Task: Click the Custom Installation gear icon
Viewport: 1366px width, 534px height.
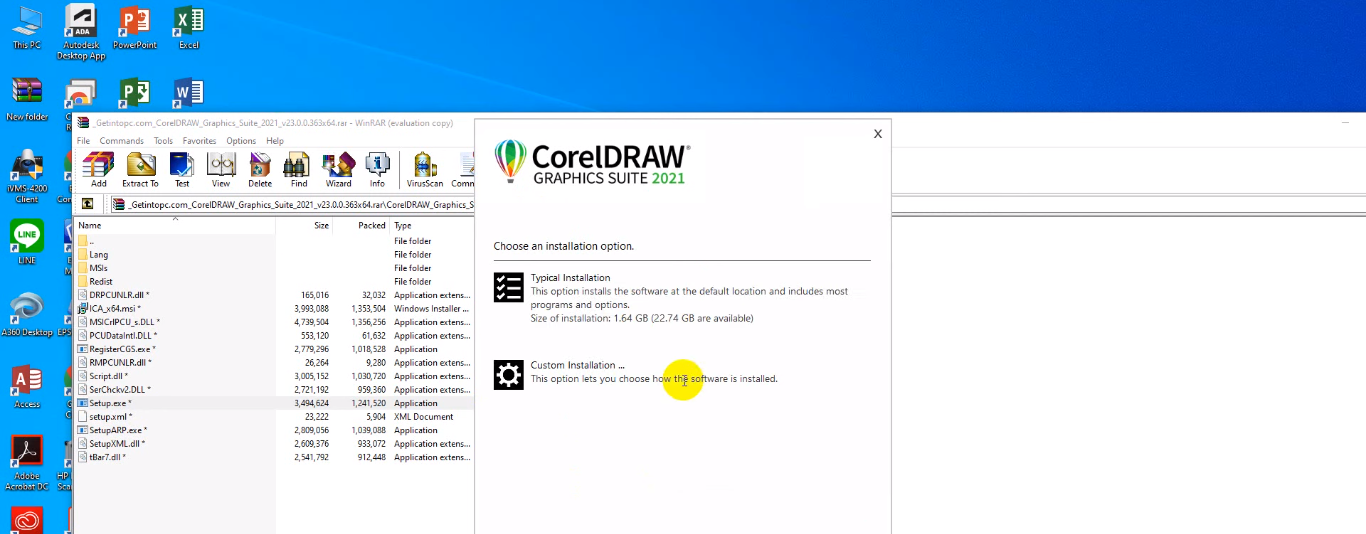Action: 509,375
